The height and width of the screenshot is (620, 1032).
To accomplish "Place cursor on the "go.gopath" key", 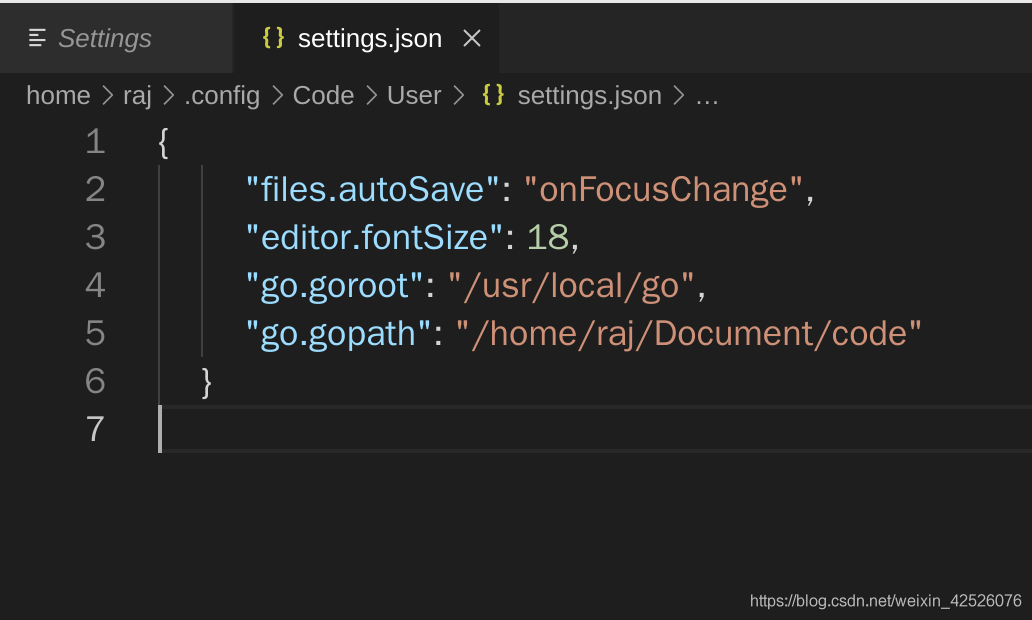I will click(338, 333).
